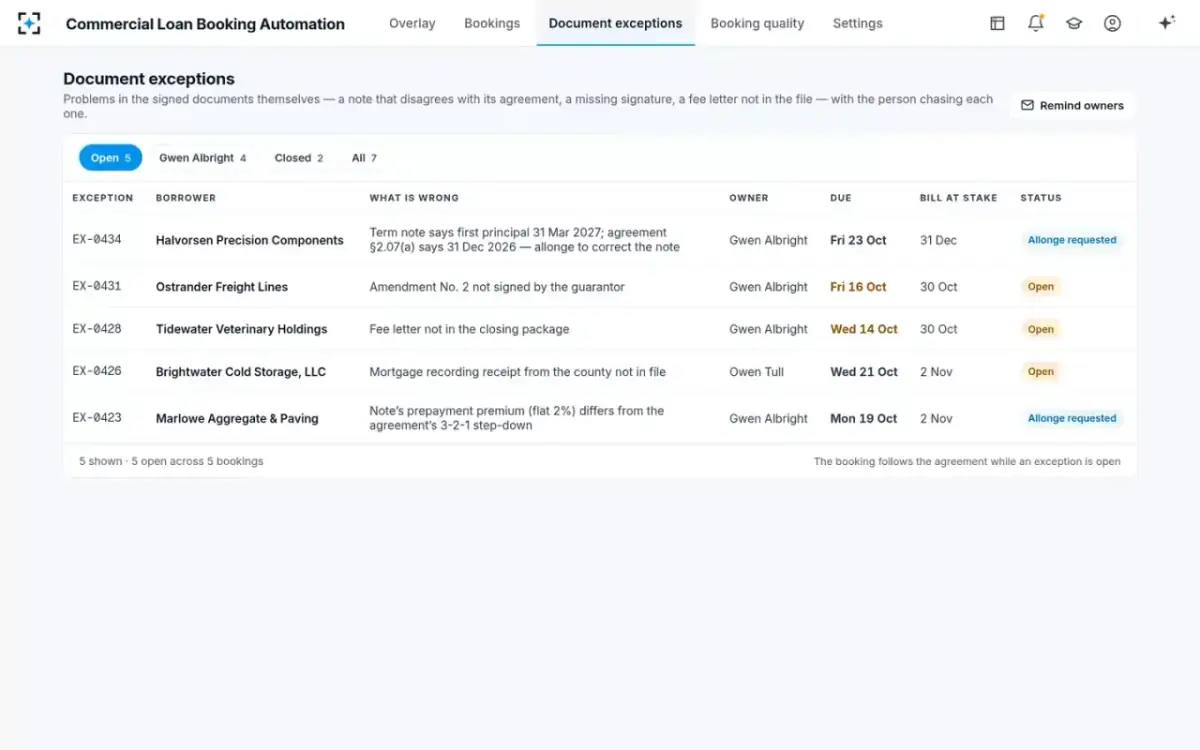Open exception EX-0423
This screenshot has width=1200, height=750.
tap(97, 418)
